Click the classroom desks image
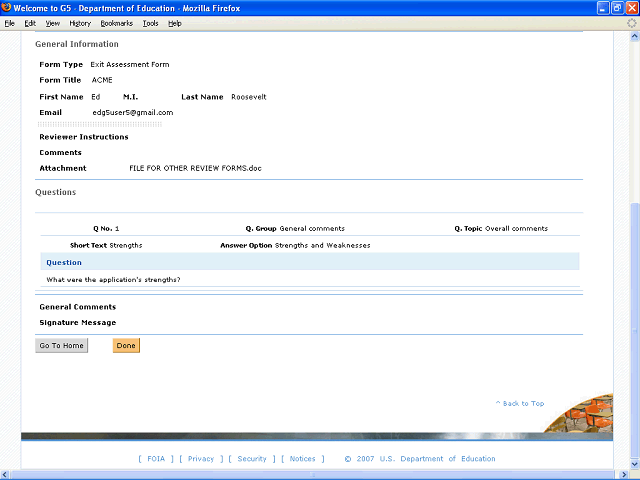Screen dimensions: 640x480 pos(582,414)
